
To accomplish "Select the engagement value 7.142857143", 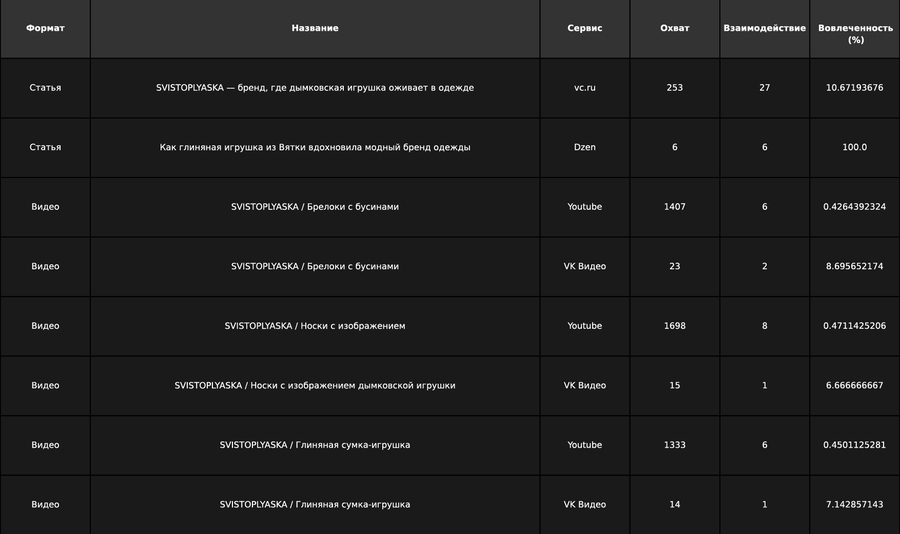I will pos(855,504).
